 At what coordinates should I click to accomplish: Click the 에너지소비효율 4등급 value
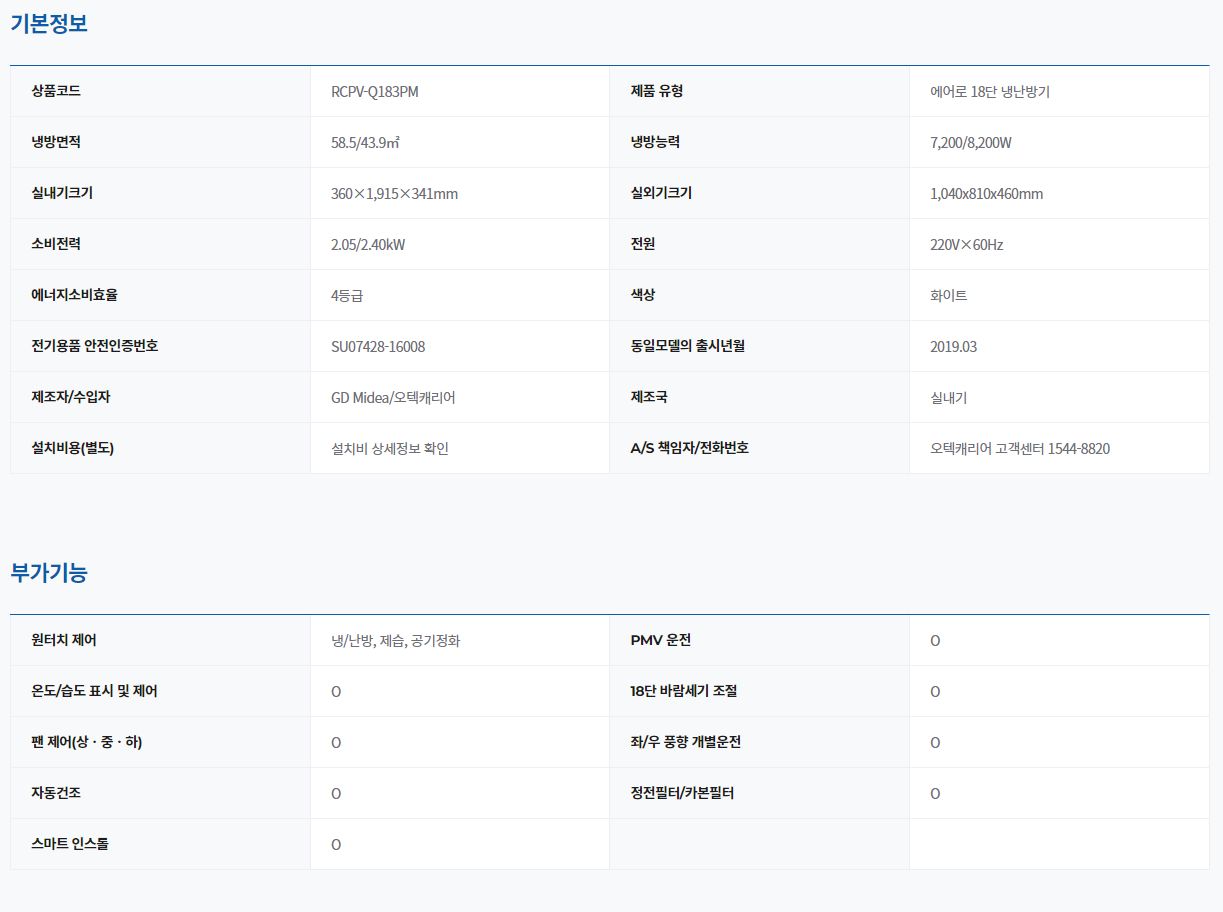(x=354, y=296)
